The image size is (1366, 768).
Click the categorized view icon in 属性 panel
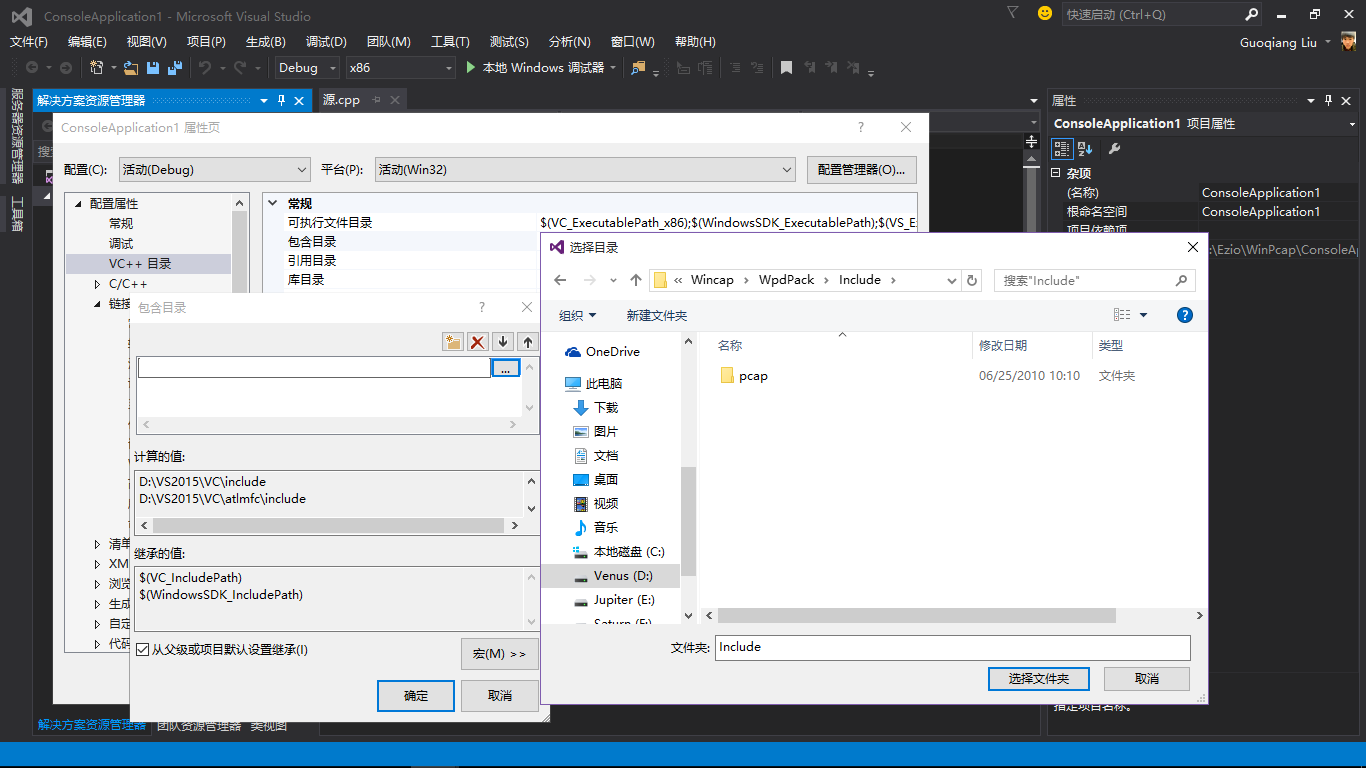1062,149
